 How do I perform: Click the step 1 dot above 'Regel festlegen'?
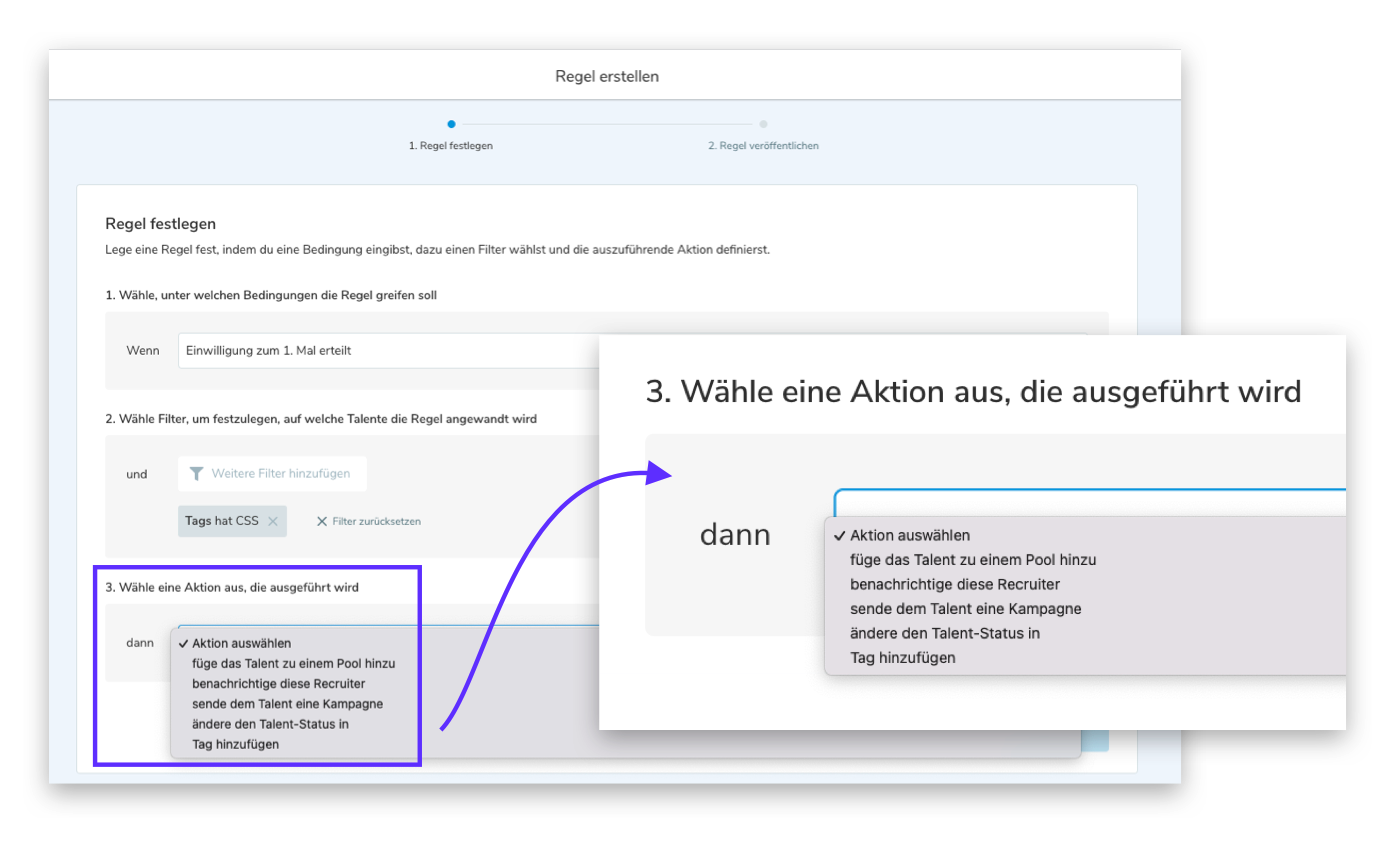tap(451, 124)
